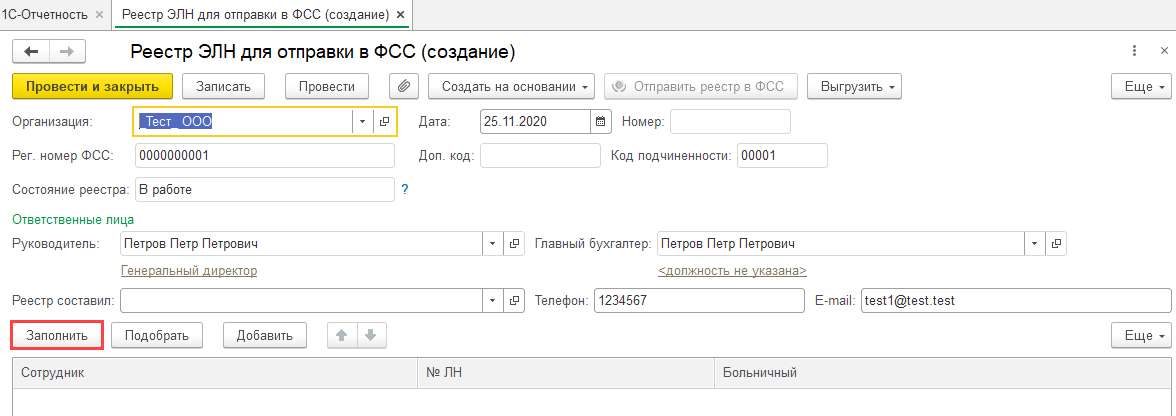This screenshot has width=1176, height=416.
Task: Expand the Организация dropdown list
Action: tap(361, 121)
